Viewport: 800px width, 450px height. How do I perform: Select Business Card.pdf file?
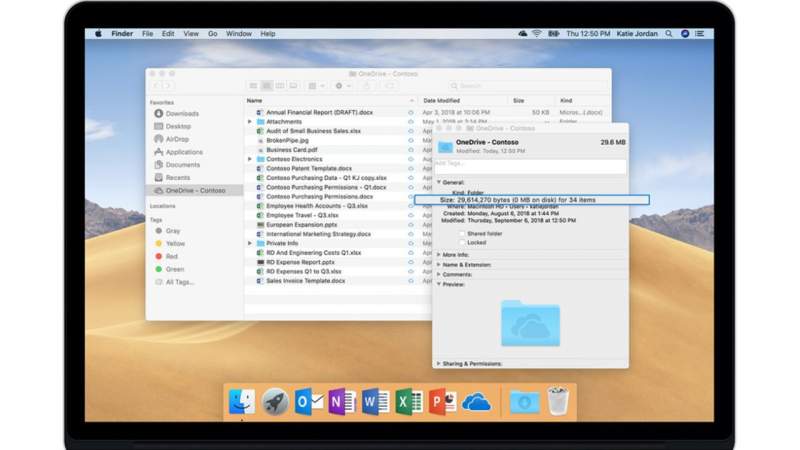(292, 150)
